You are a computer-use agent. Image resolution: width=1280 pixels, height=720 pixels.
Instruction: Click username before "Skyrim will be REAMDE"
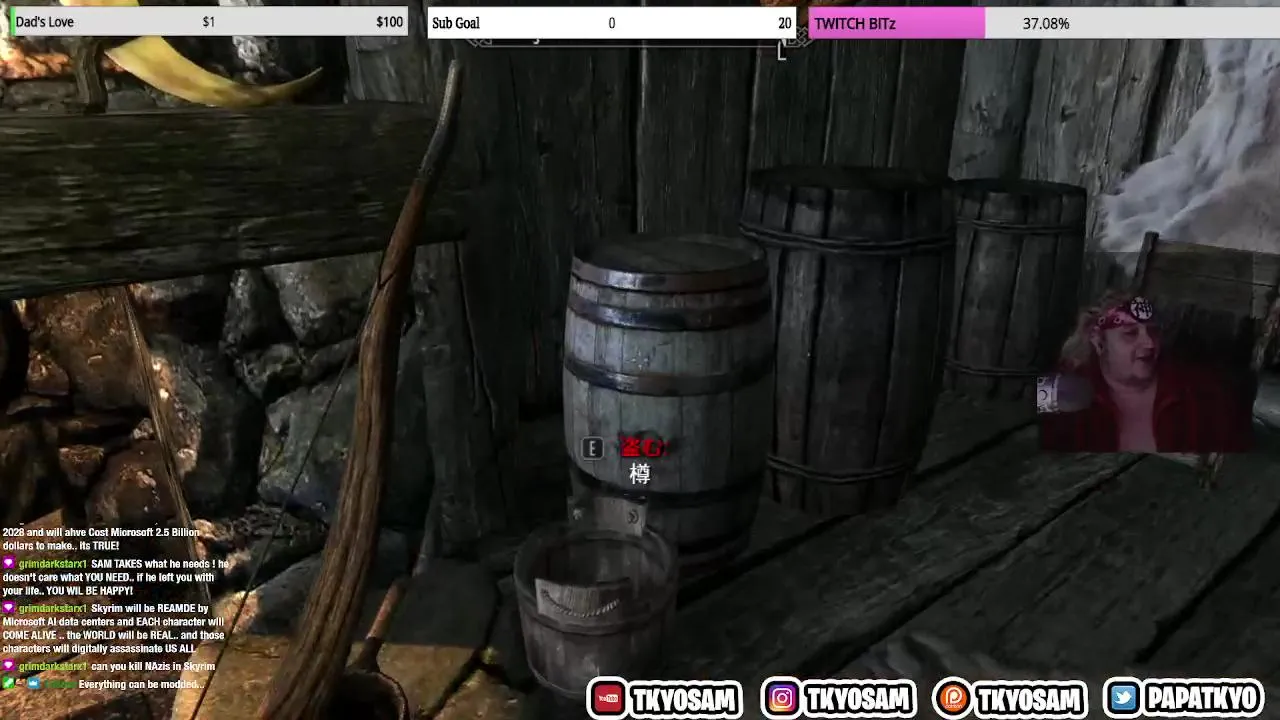[52, 608]
